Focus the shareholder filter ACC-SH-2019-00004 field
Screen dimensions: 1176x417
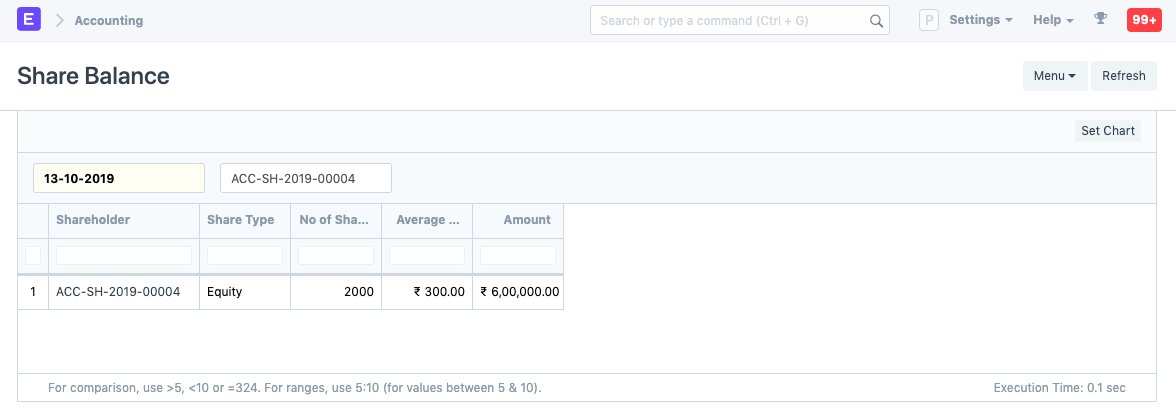[x=305, y=178]
